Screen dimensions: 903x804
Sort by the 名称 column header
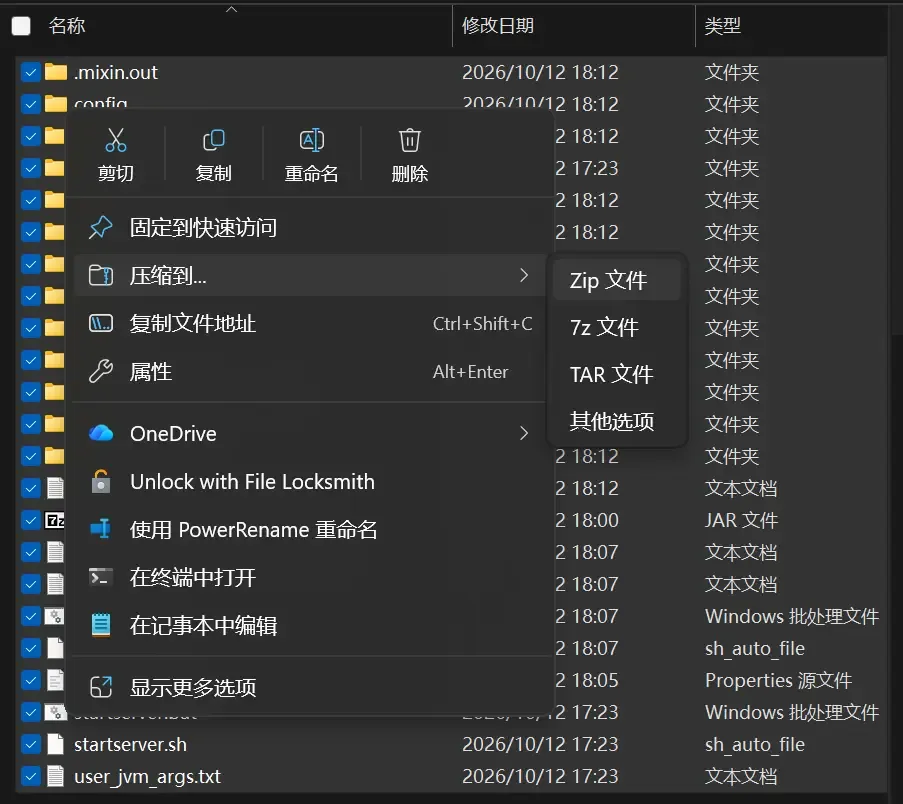click(67, 26)
